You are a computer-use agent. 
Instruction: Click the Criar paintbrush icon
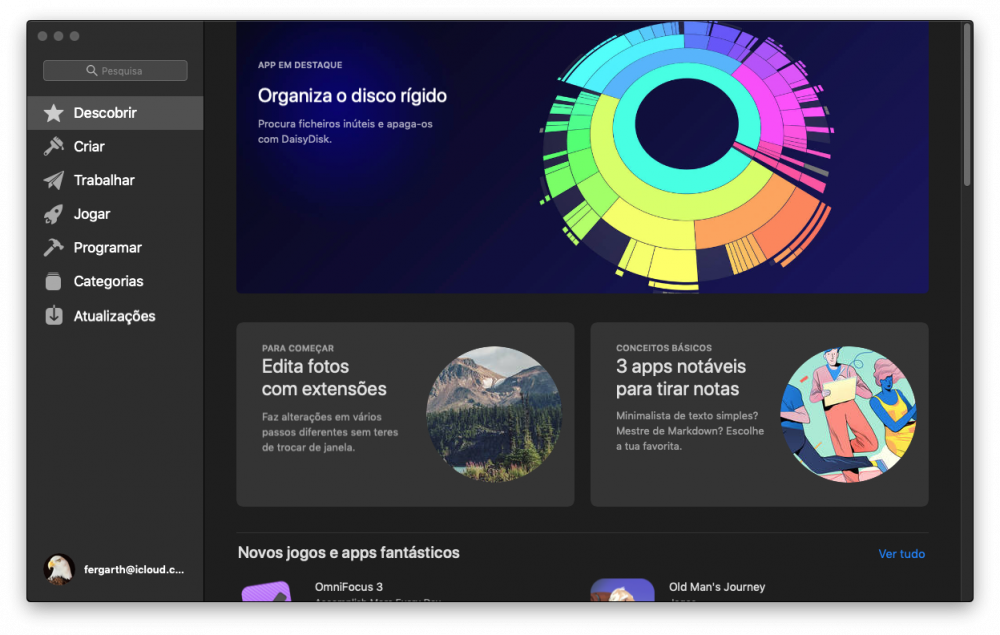[x=54, y=147]
